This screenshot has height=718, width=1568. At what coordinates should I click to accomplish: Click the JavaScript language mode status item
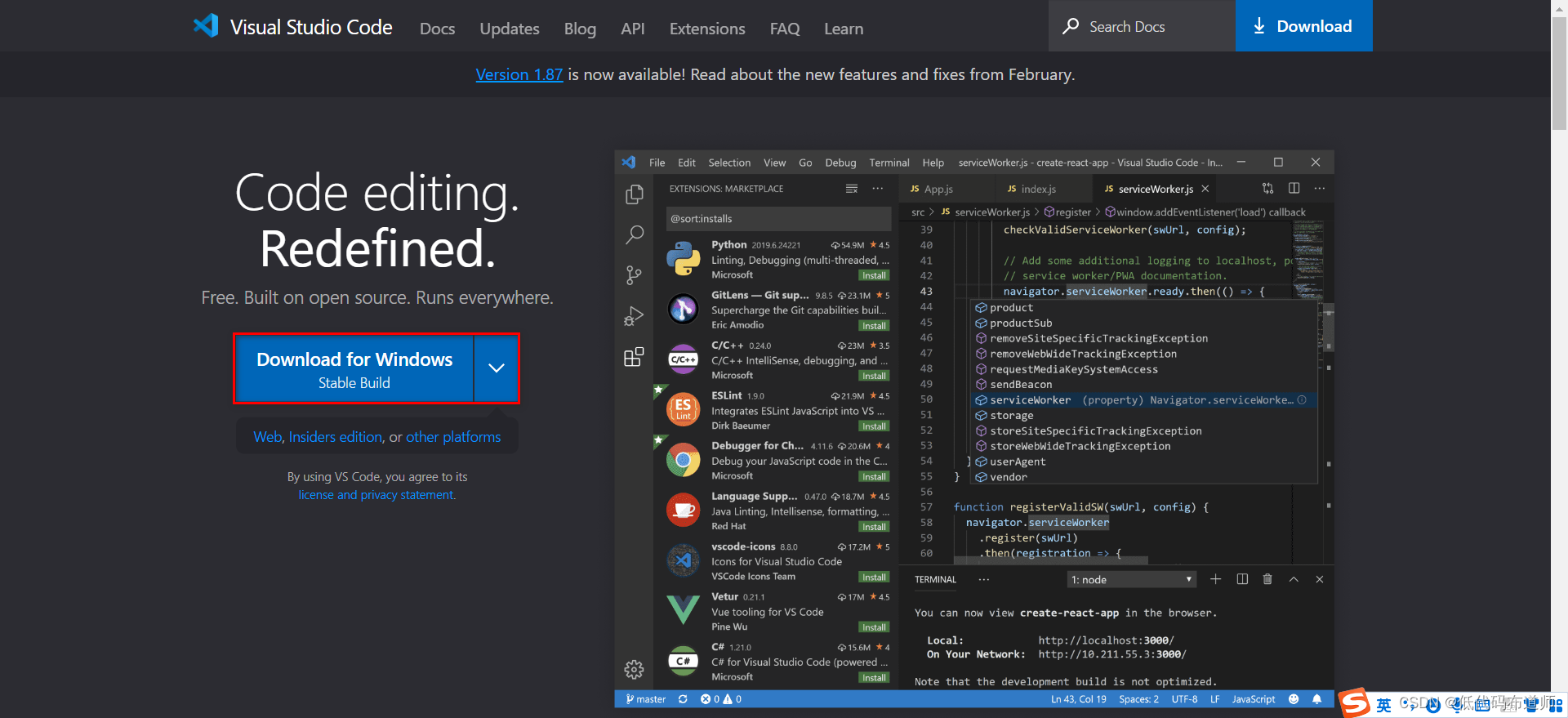tap(1254, 699)
